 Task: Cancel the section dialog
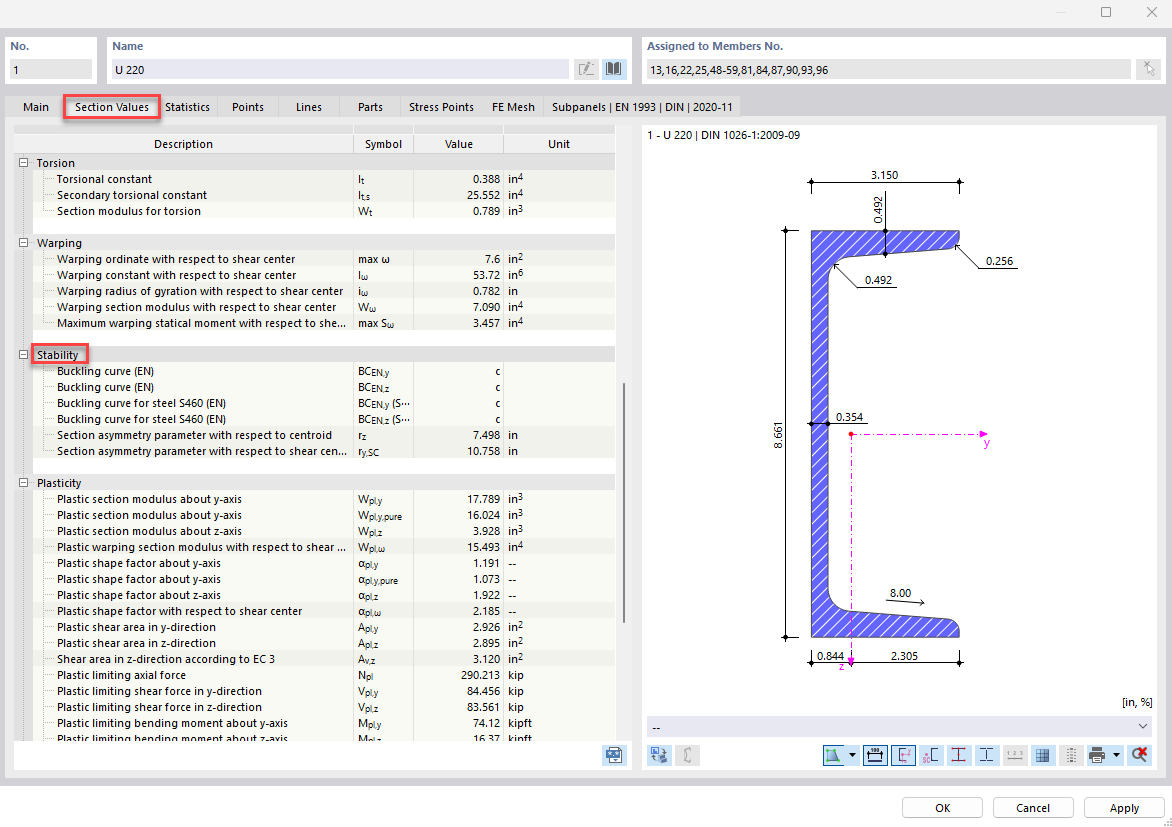[x=1032, y=807]
